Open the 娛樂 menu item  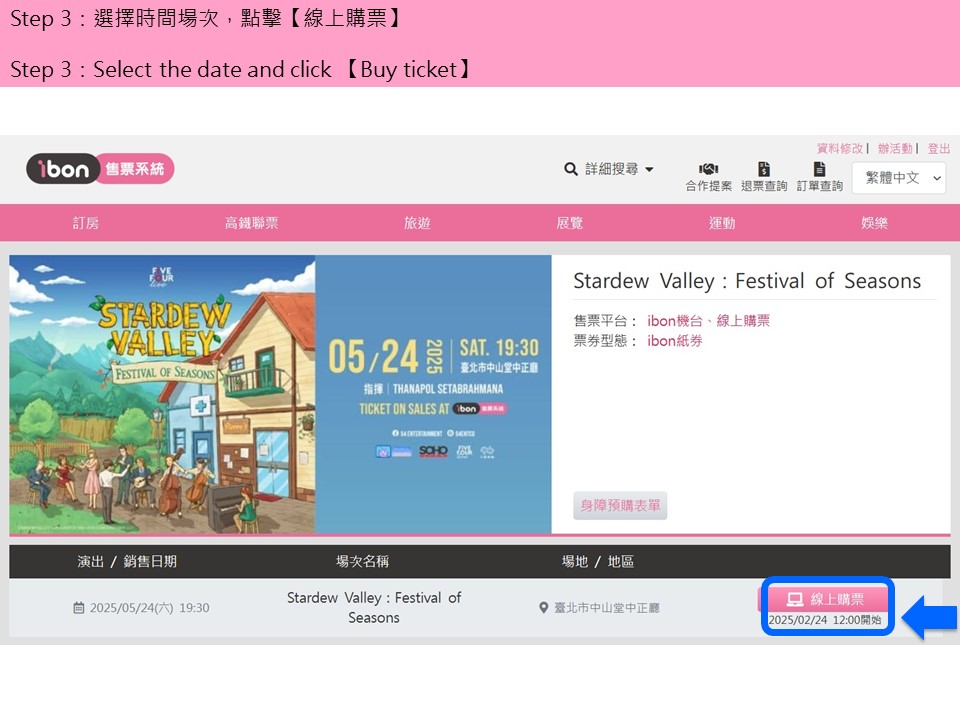click(x=874, y=223)
